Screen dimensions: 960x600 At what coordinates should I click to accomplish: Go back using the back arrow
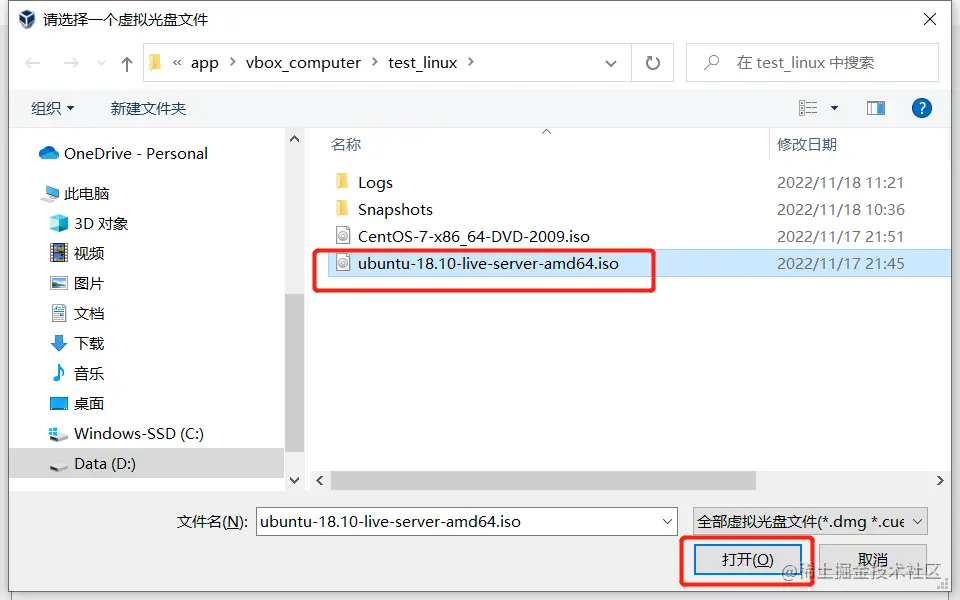coord(33,62)
